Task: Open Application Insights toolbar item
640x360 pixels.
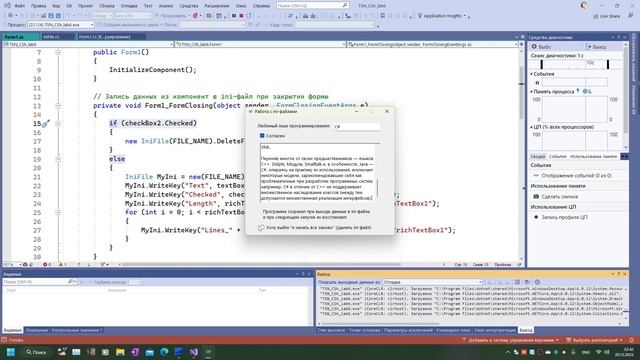Action: coord(442,16)
